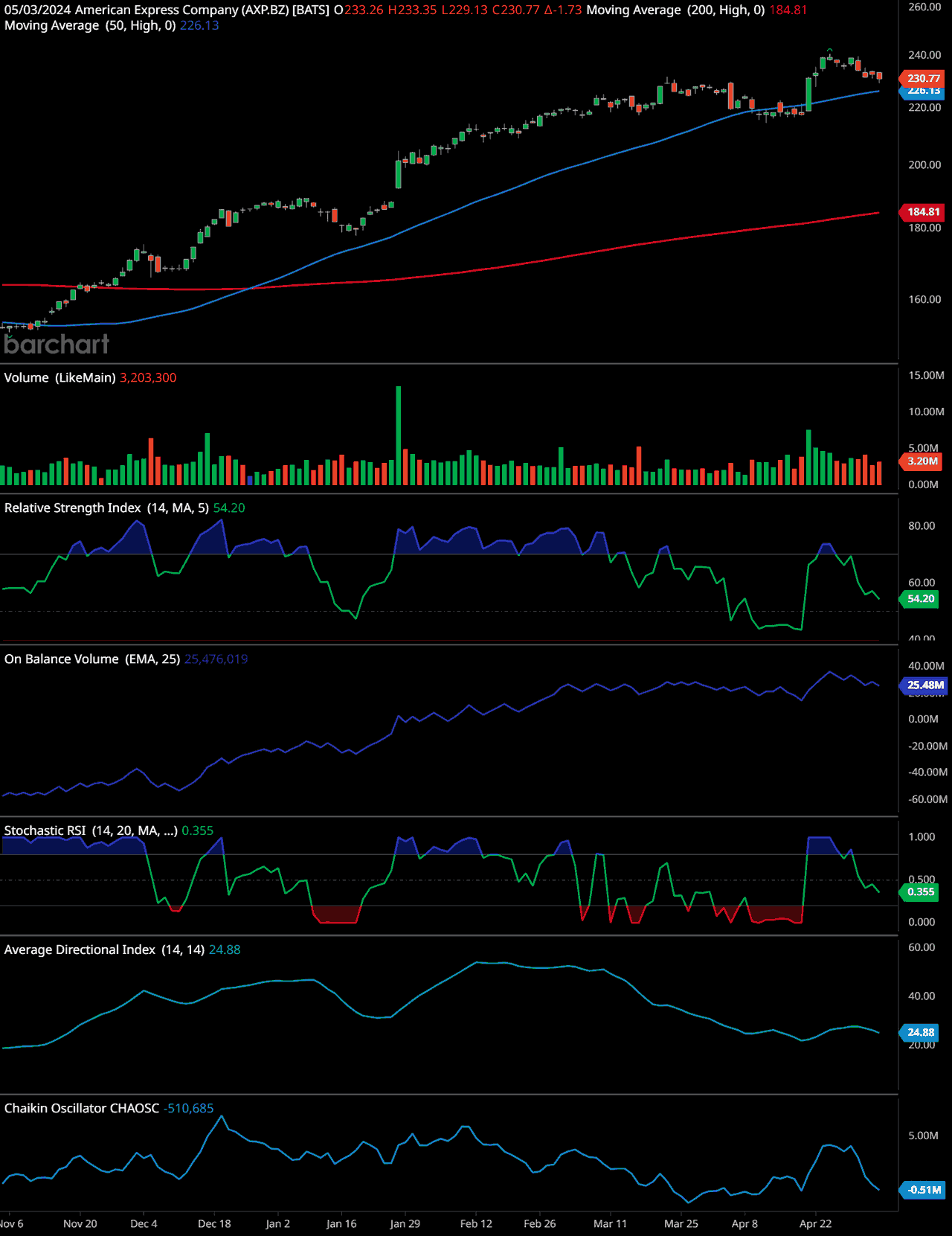This screenshot has height=1236, width=952.
Task: Click the Dec 18 date axis label
Action: click(214, 1224)
